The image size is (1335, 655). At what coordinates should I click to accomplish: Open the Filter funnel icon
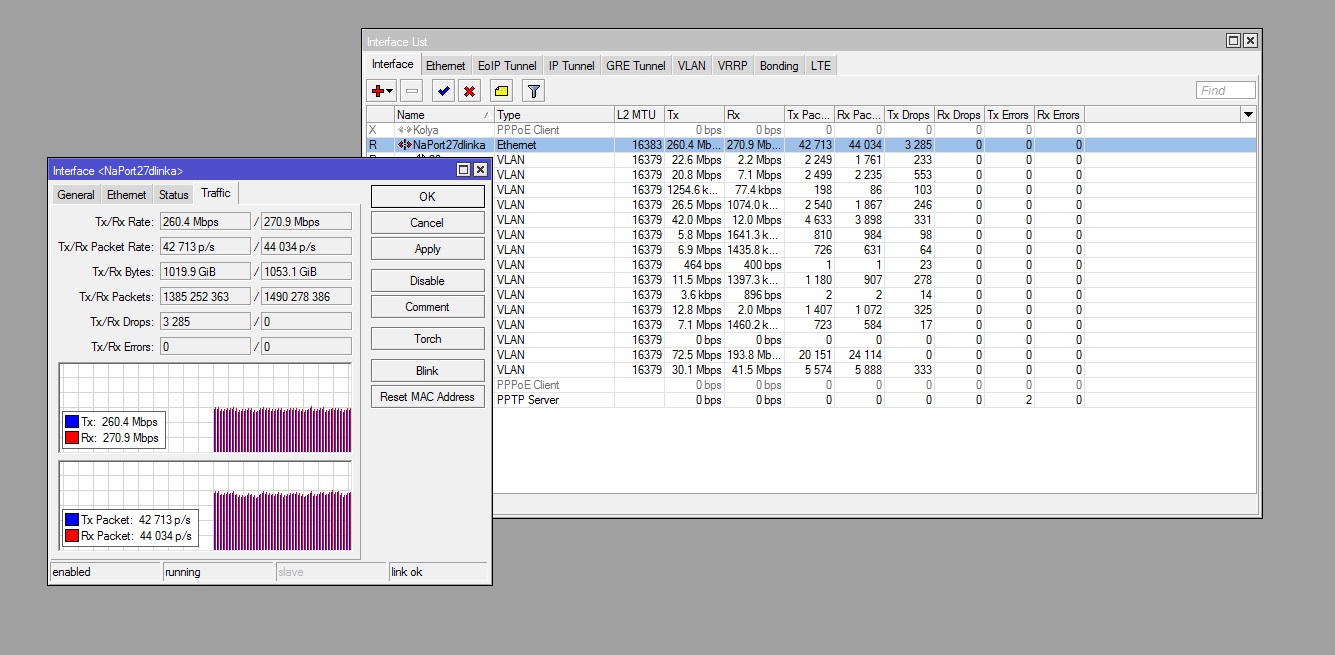click(534, 91)
